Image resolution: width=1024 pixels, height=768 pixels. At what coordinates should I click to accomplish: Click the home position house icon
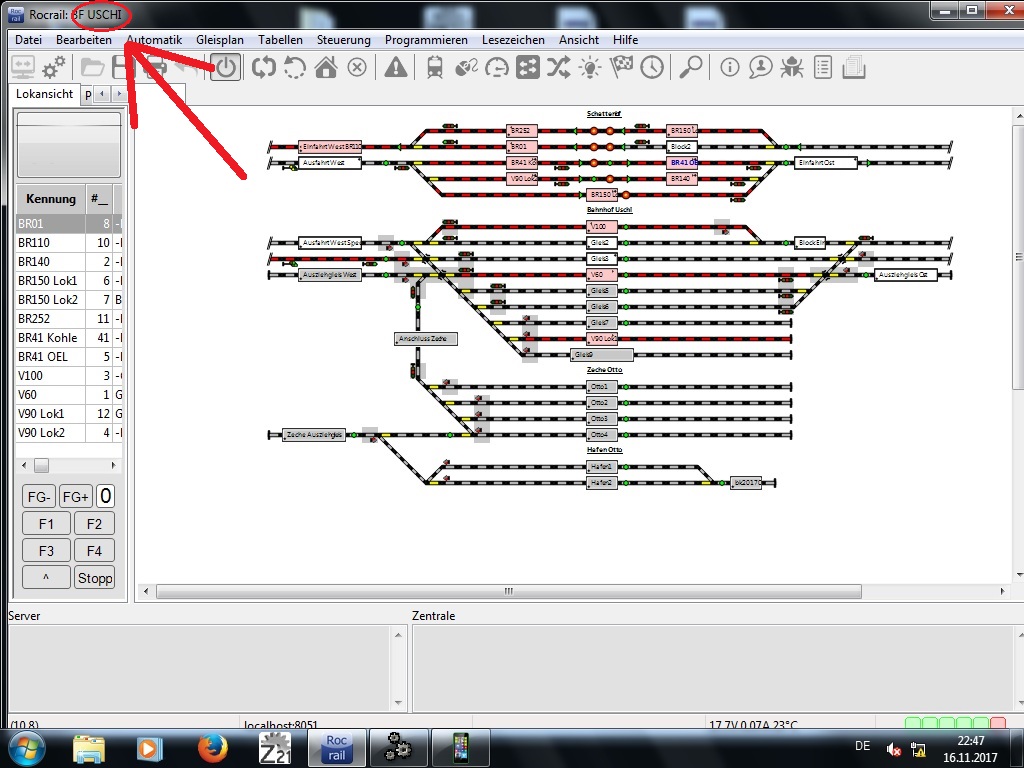[326, 67]
